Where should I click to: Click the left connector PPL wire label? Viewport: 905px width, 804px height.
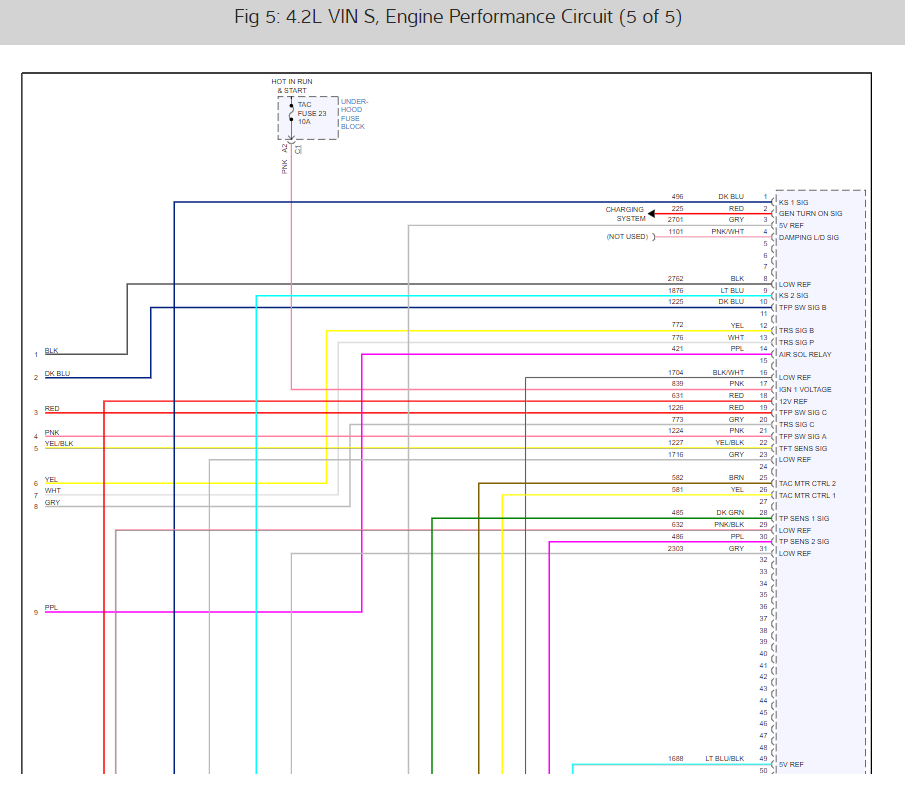pos(51,607)
